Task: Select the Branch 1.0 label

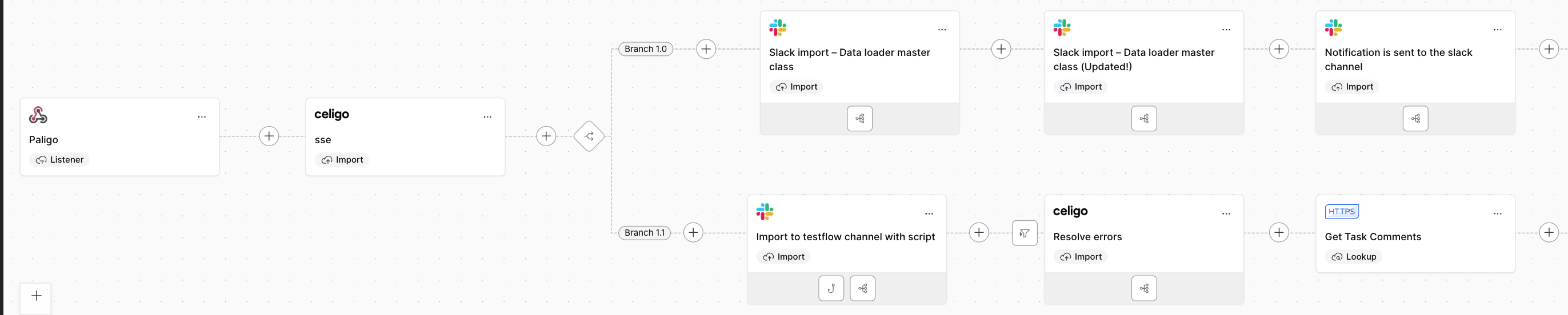Action: click(x=645, y=49)
